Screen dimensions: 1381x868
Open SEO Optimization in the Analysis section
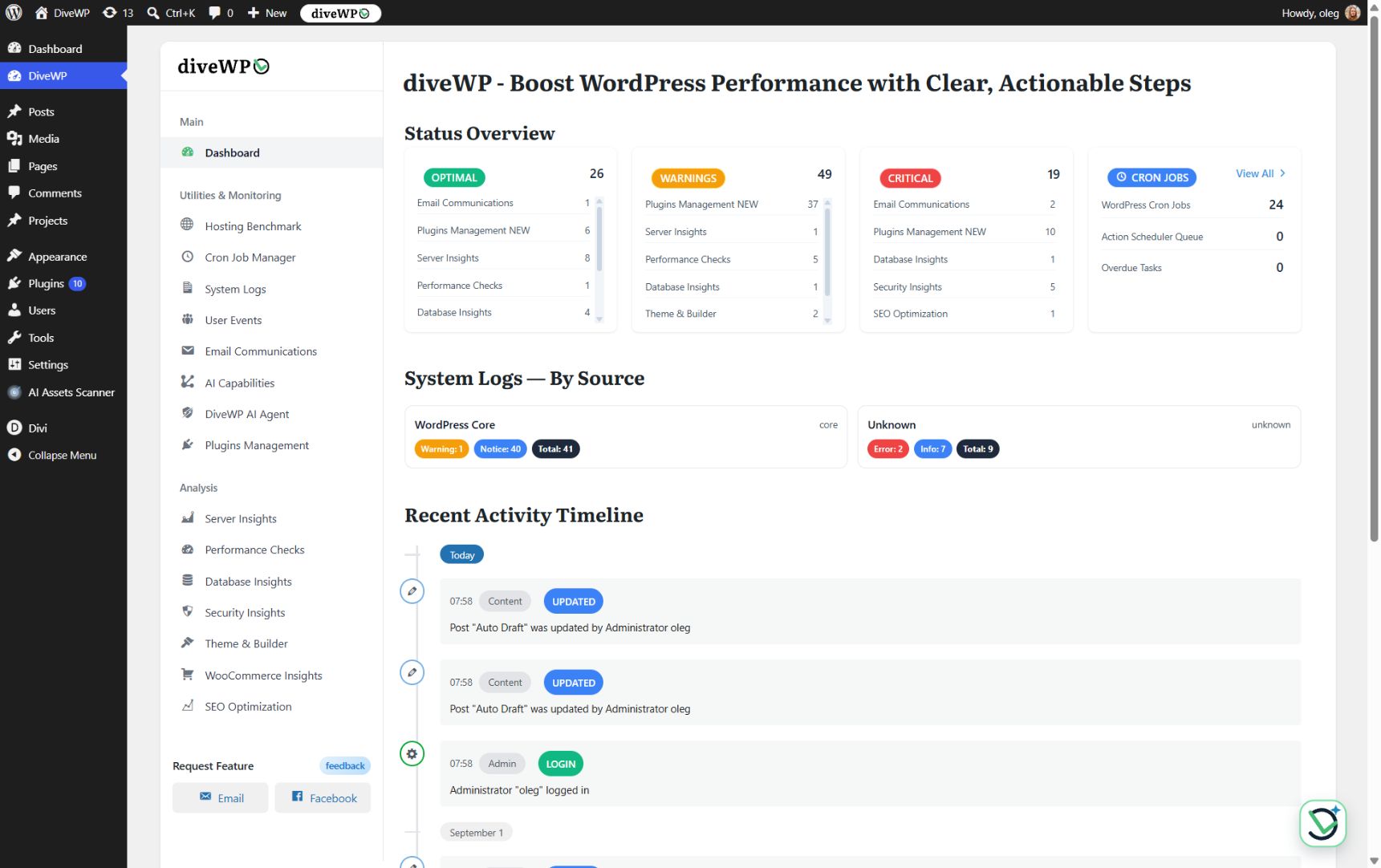click(271, 706)
